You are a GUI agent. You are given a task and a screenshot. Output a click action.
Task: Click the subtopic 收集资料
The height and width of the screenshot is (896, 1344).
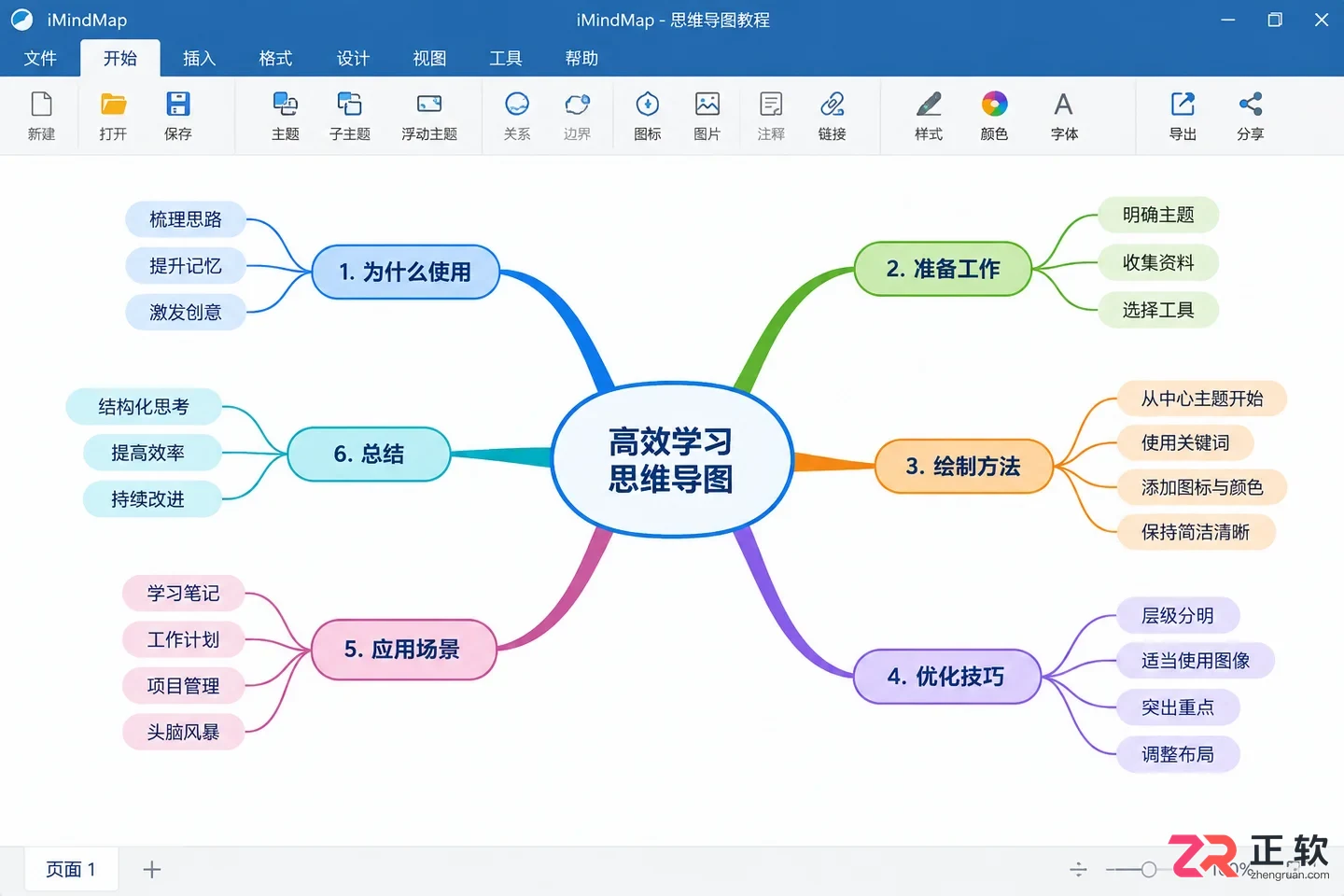(x=1158, y=262)
